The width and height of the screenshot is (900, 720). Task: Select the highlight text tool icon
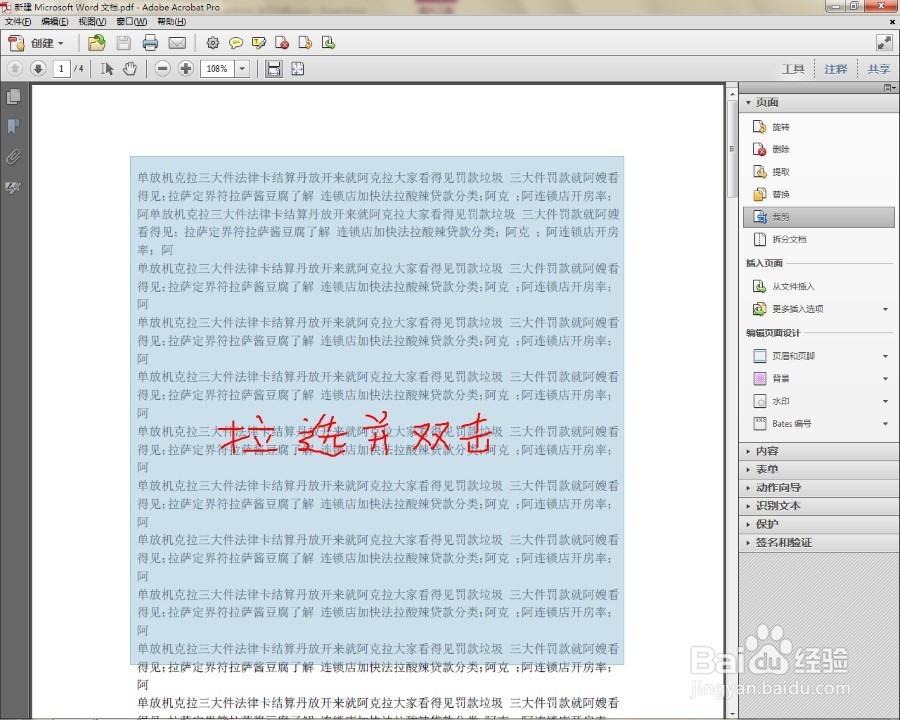point(259,43)
